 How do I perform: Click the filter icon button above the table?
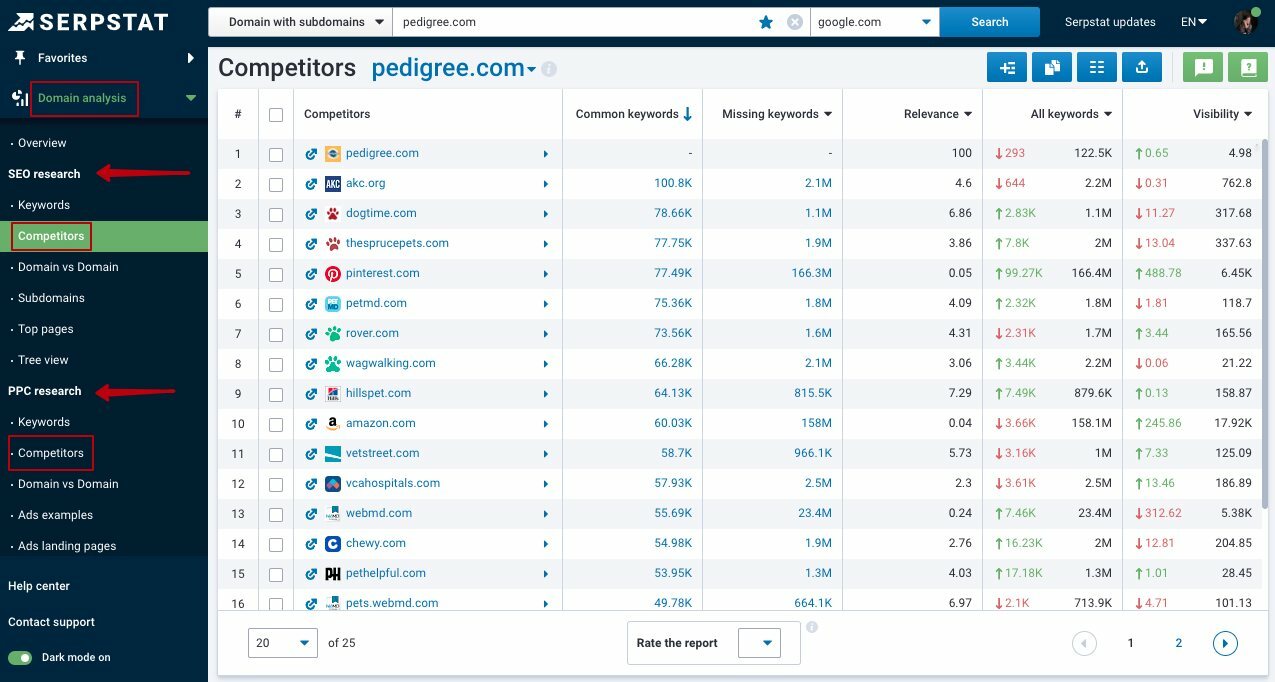[x=1007, y=67]
